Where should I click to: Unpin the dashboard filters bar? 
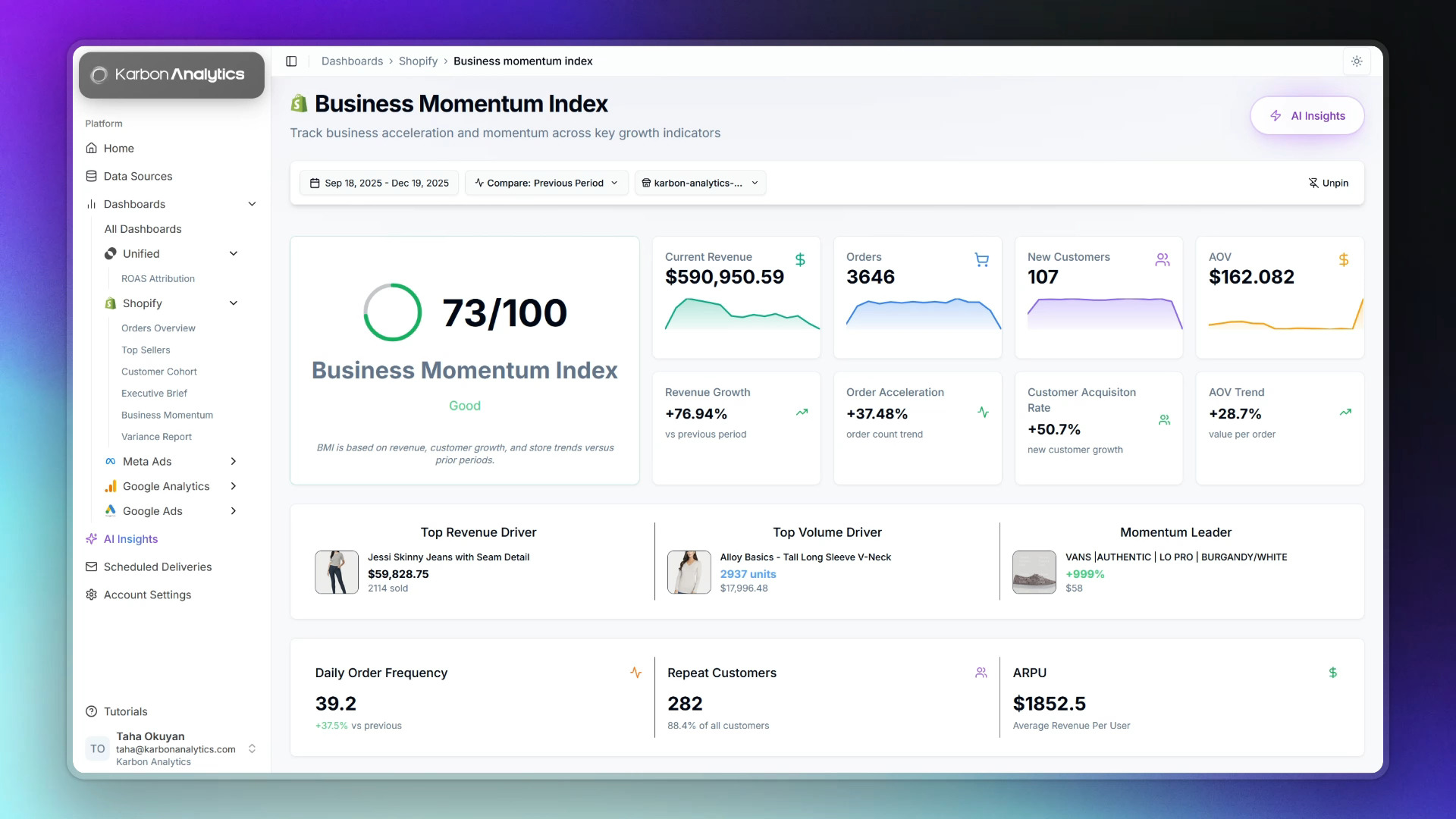coord(1329,183)
